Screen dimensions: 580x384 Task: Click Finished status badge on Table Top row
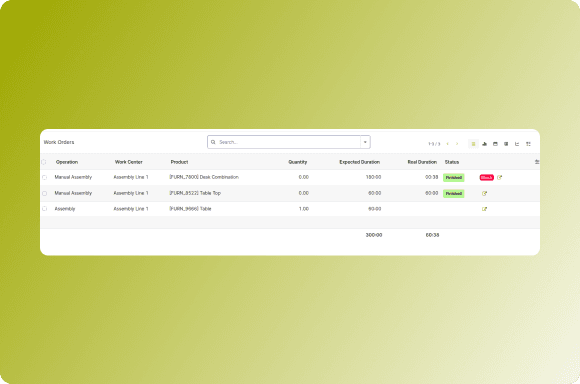453,193
